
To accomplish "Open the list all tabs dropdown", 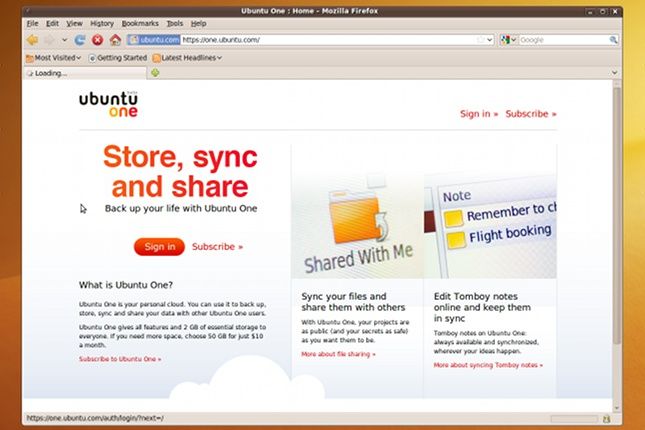I will (x=615, y=73).
